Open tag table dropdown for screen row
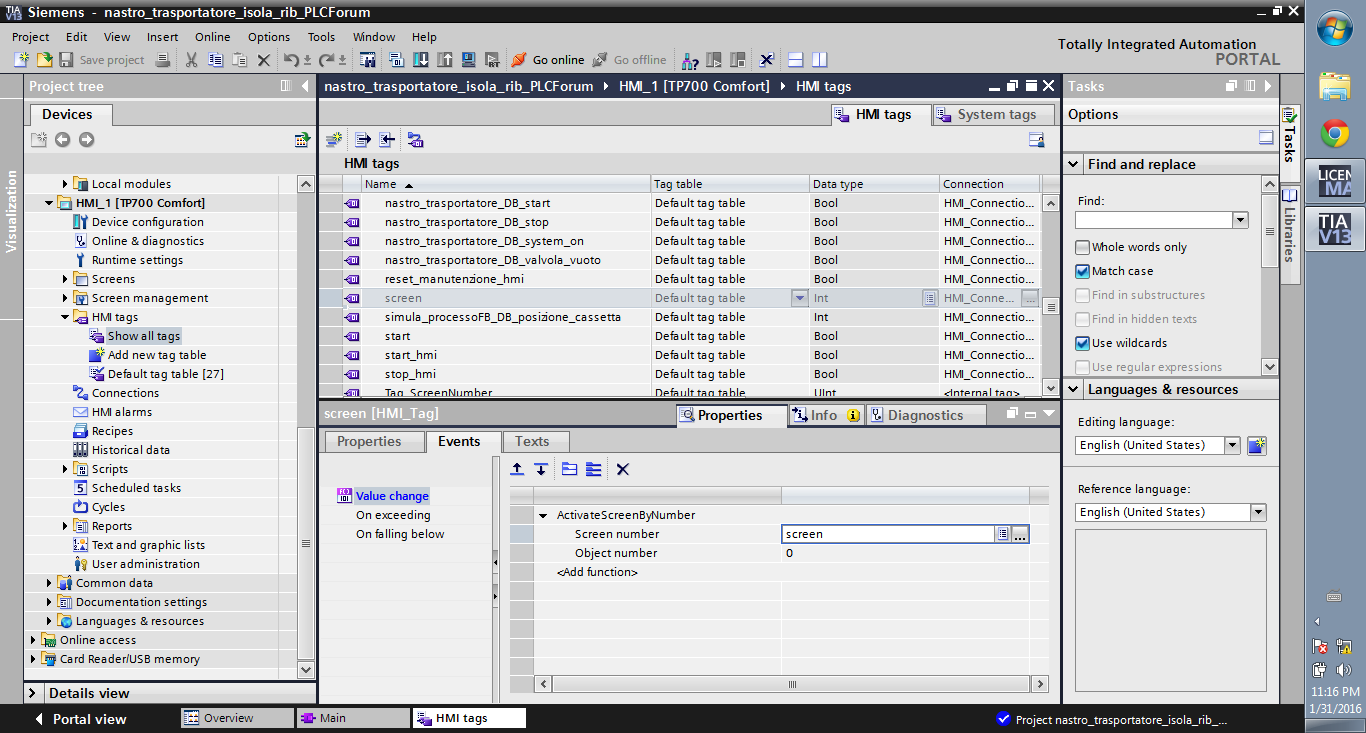Screen dimensions: 1366x733 coord(799,298)
